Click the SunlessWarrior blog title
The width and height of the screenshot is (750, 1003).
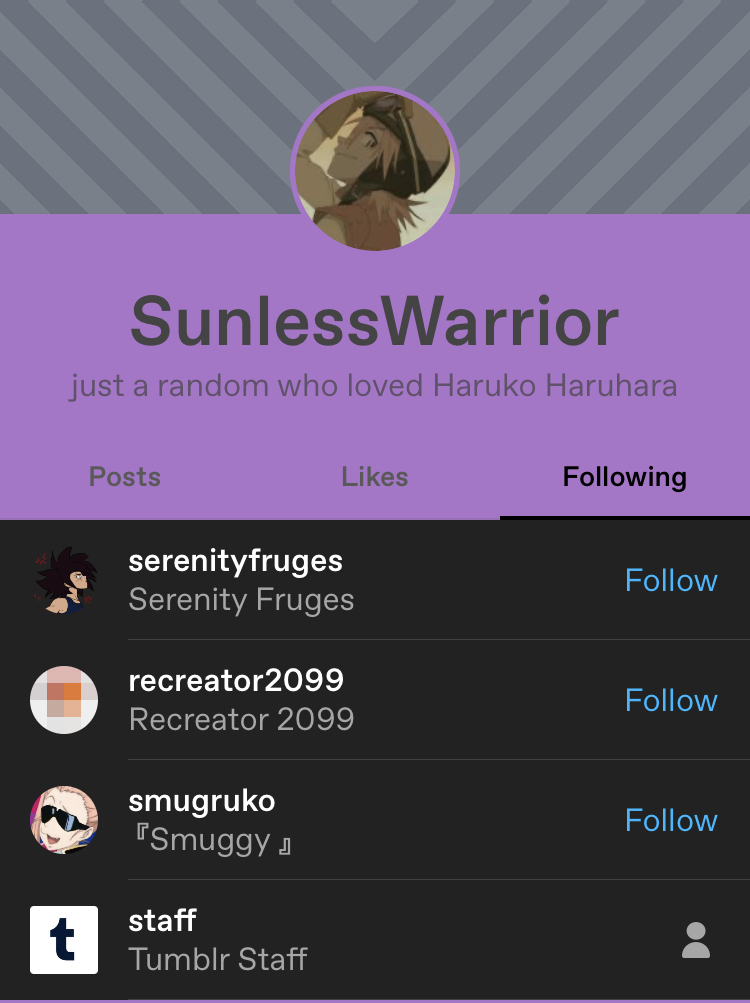coord(375,321)
